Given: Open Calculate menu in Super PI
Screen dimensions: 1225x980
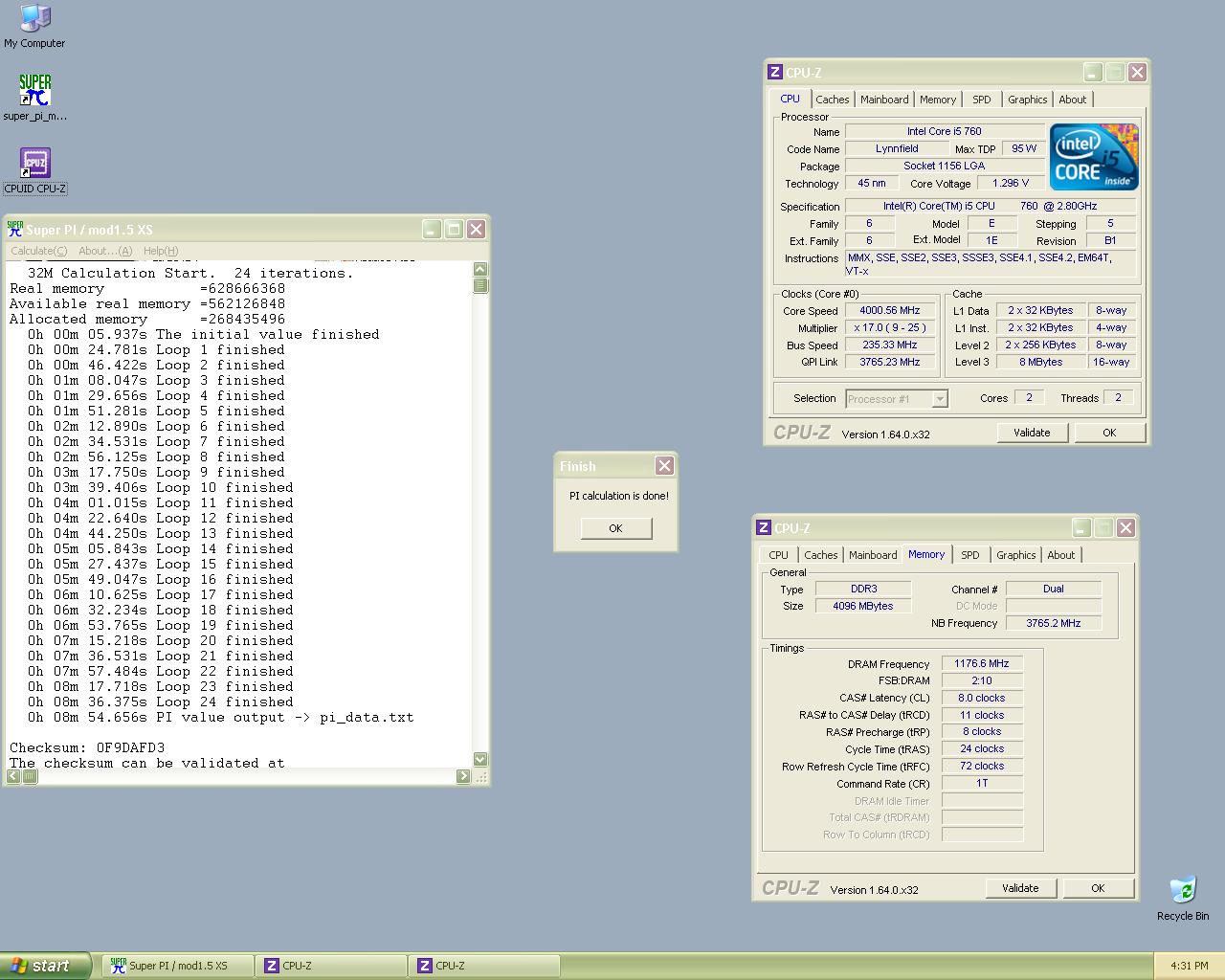Looking at the screenshot, I should 39,251.
